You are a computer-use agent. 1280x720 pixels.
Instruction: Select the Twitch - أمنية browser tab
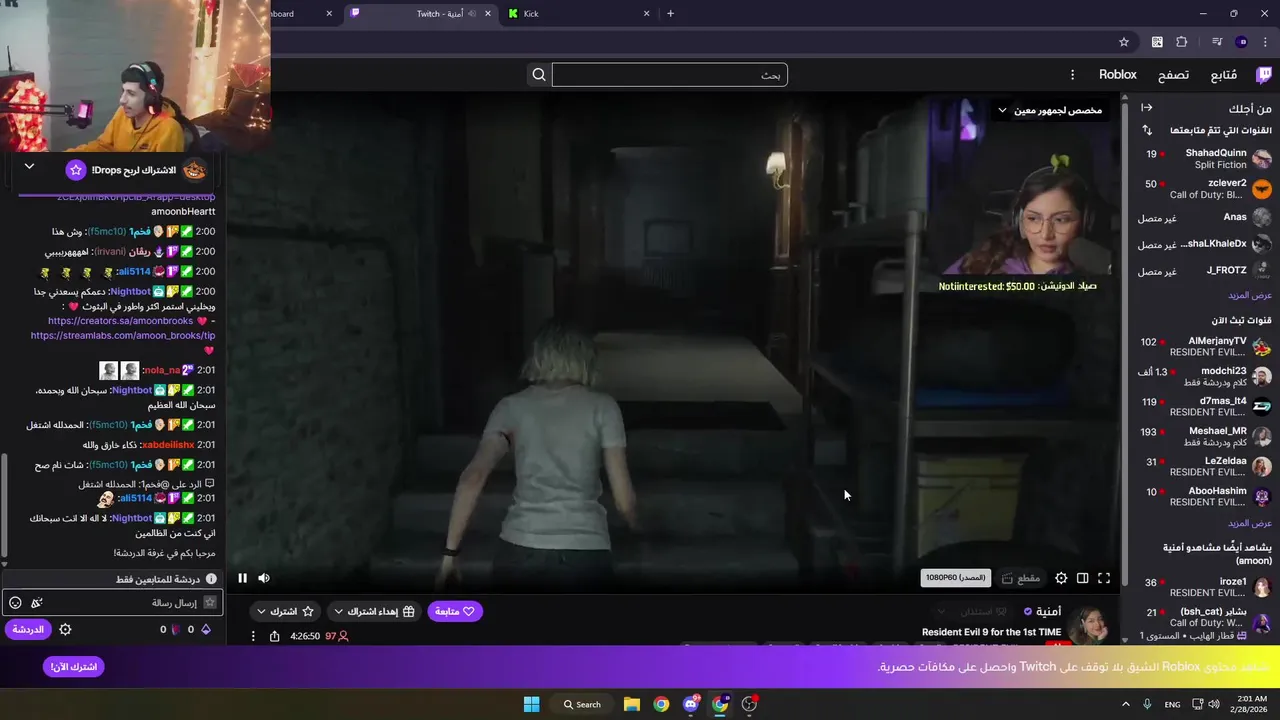click(420, 14)
